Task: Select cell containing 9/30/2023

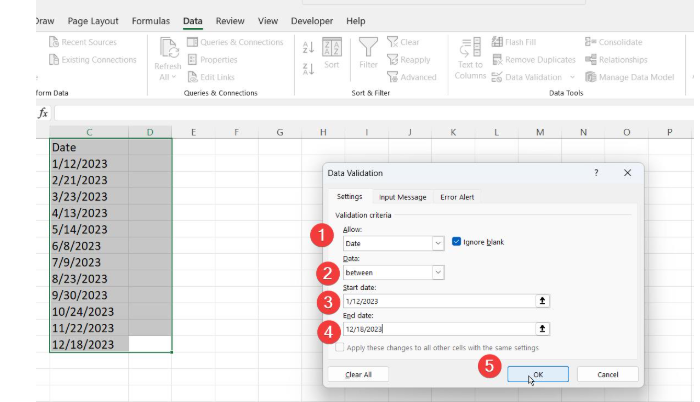Action: (89, 295)
